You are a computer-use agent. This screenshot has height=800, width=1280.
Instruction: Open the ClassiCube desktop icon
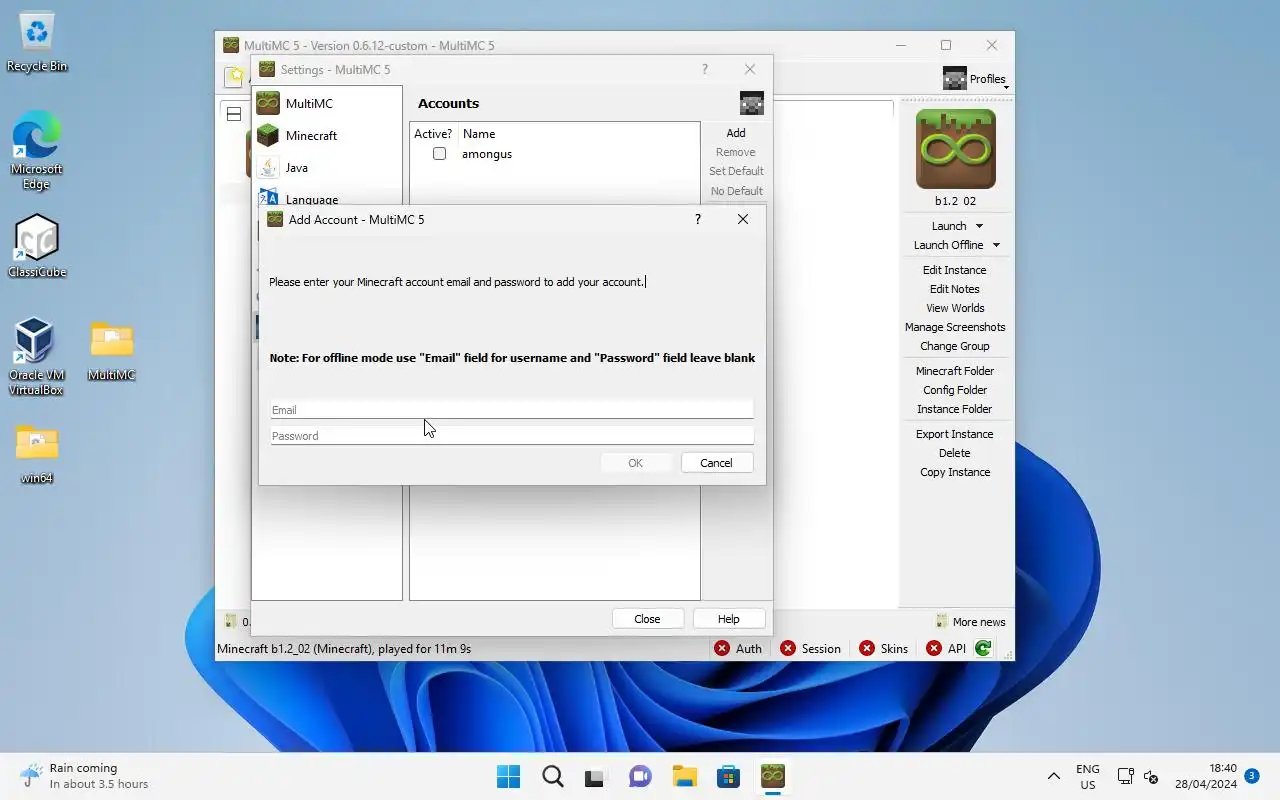37,246
